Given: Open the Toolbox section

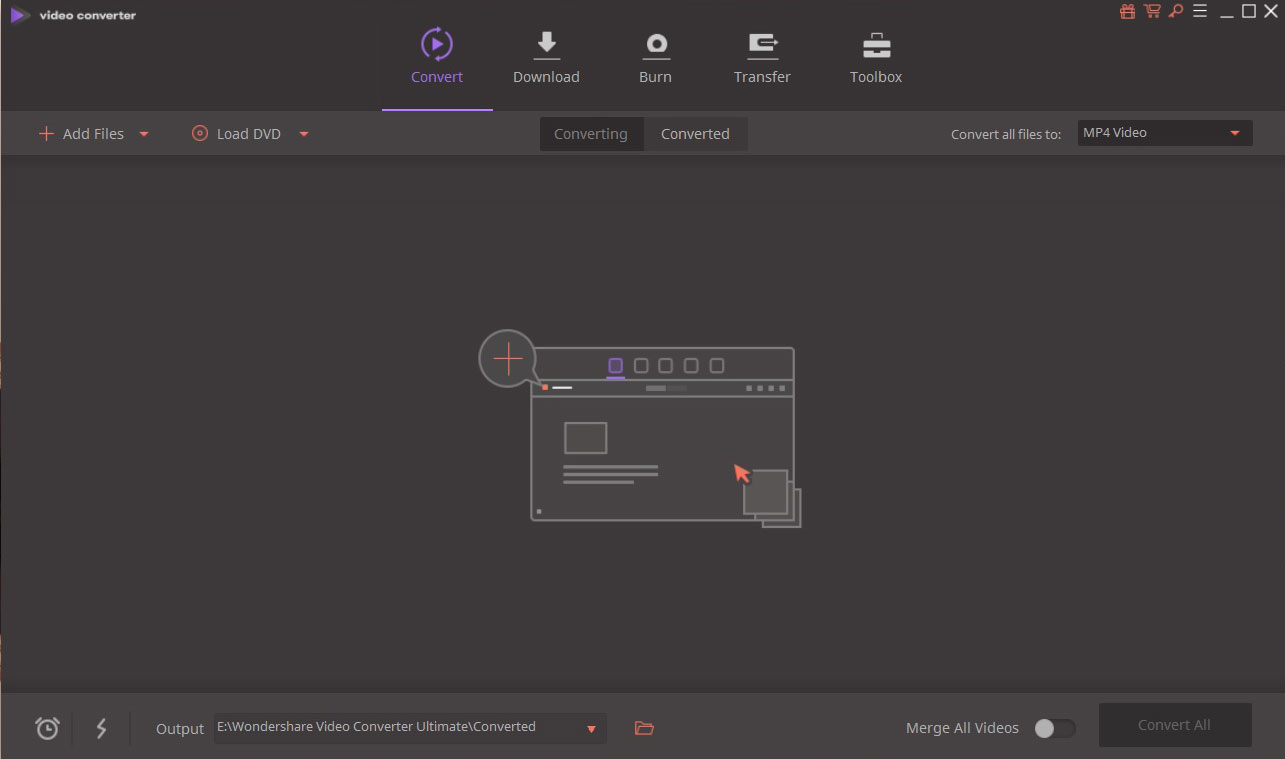Looking at the screenshot, I should (x=876, y=57).
